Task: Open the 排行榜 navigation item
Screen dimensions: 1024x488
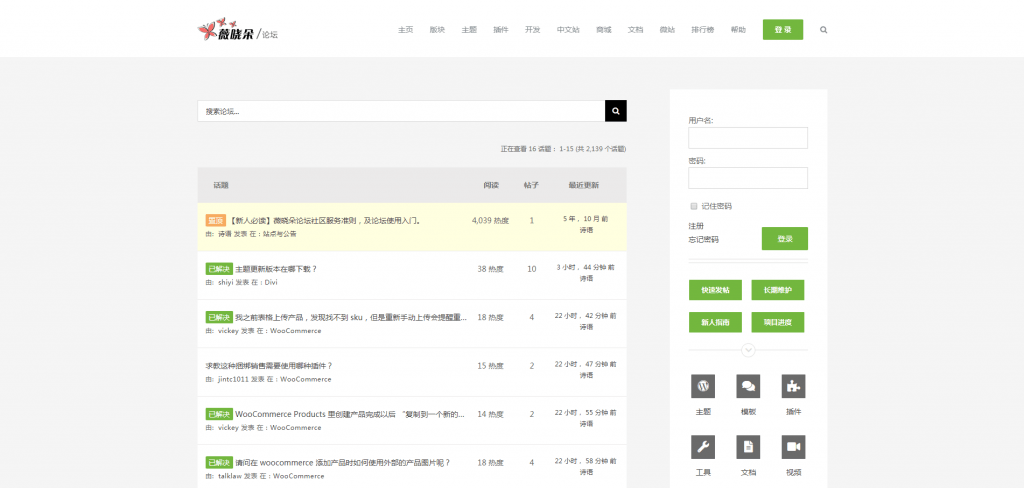Action: (x=703, y=29)
